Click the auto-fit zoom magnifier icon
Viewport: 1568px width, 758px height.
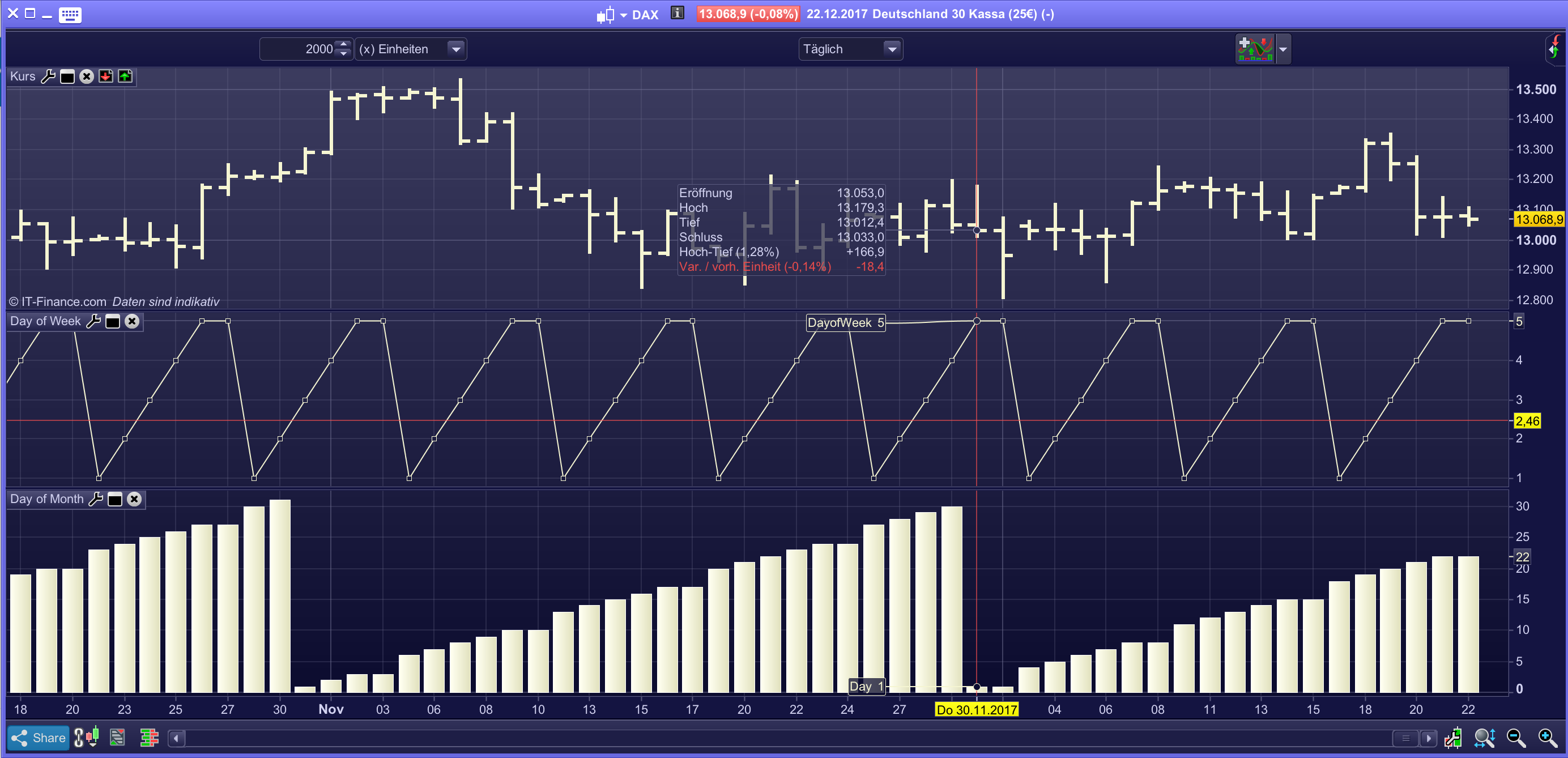click(x=1484, y=738)
